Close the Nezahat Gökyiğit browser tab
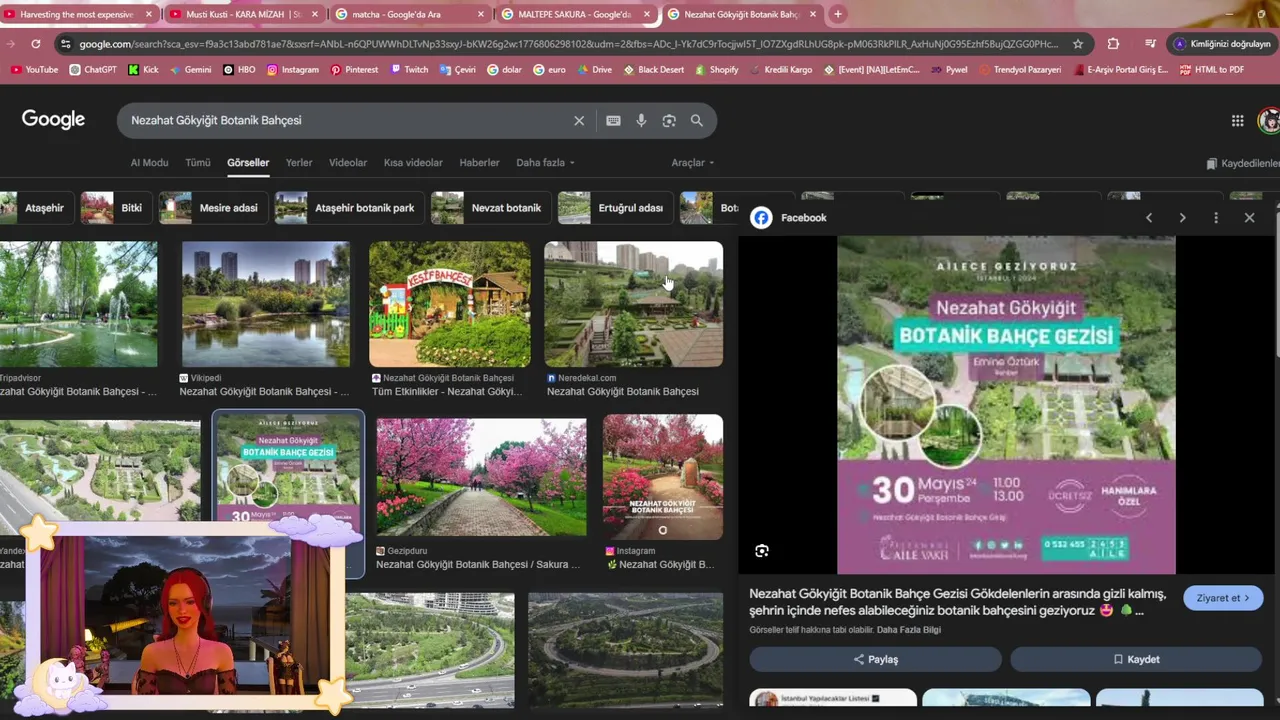Image resolution: width=1280 pixels, height=720 pixels. (812, 14)
